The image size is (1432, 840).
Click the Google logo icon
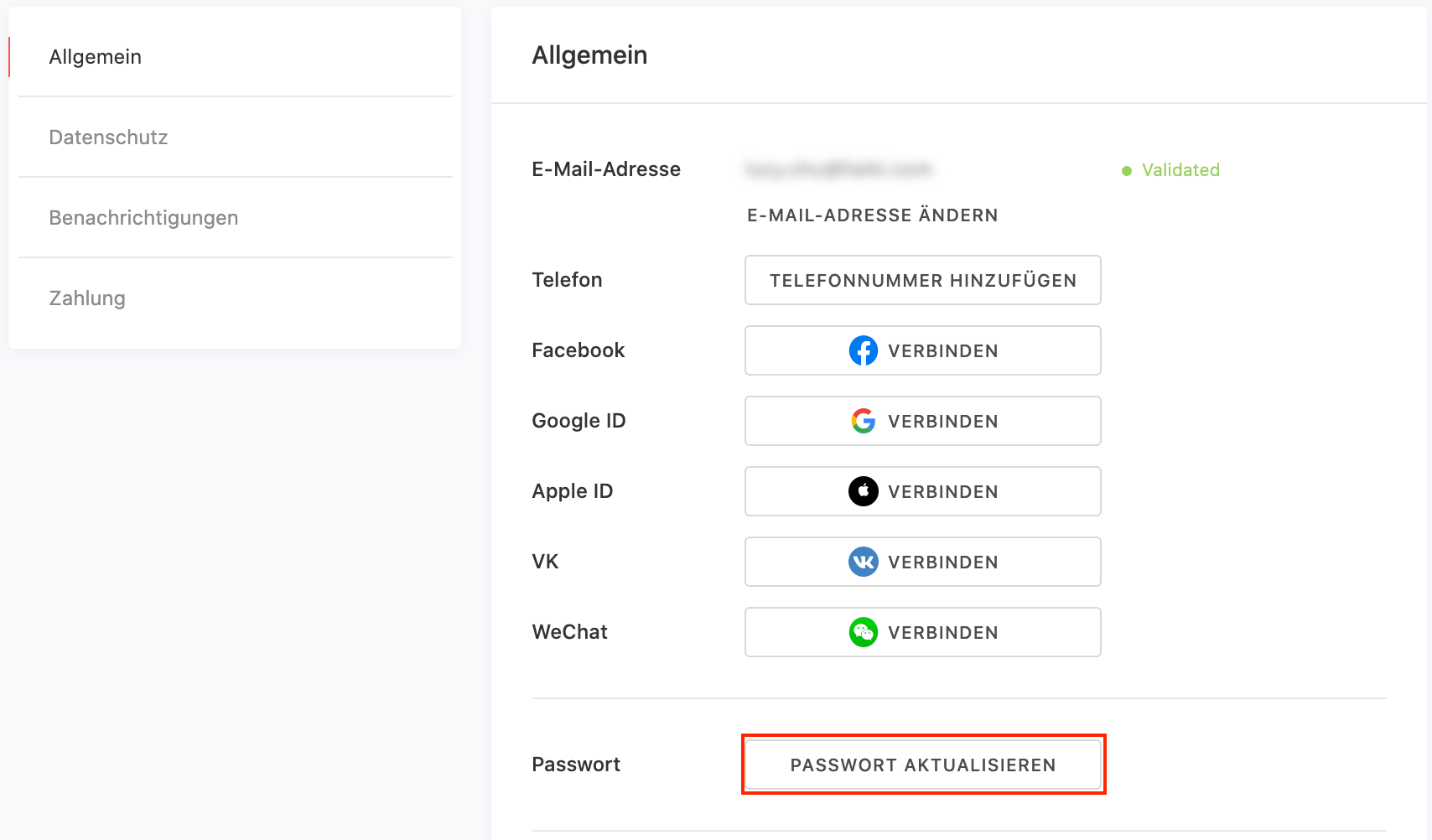[863, 421]
